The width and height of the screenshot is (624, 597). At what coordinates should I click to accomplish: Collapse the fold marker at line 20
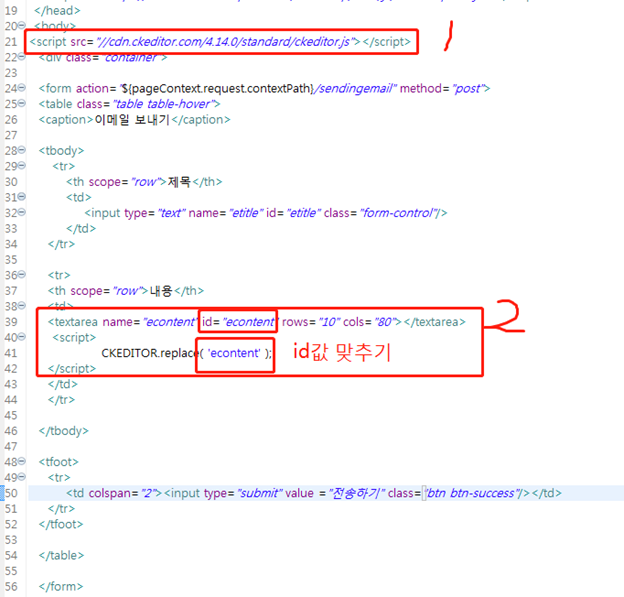[x=22, y=25]
